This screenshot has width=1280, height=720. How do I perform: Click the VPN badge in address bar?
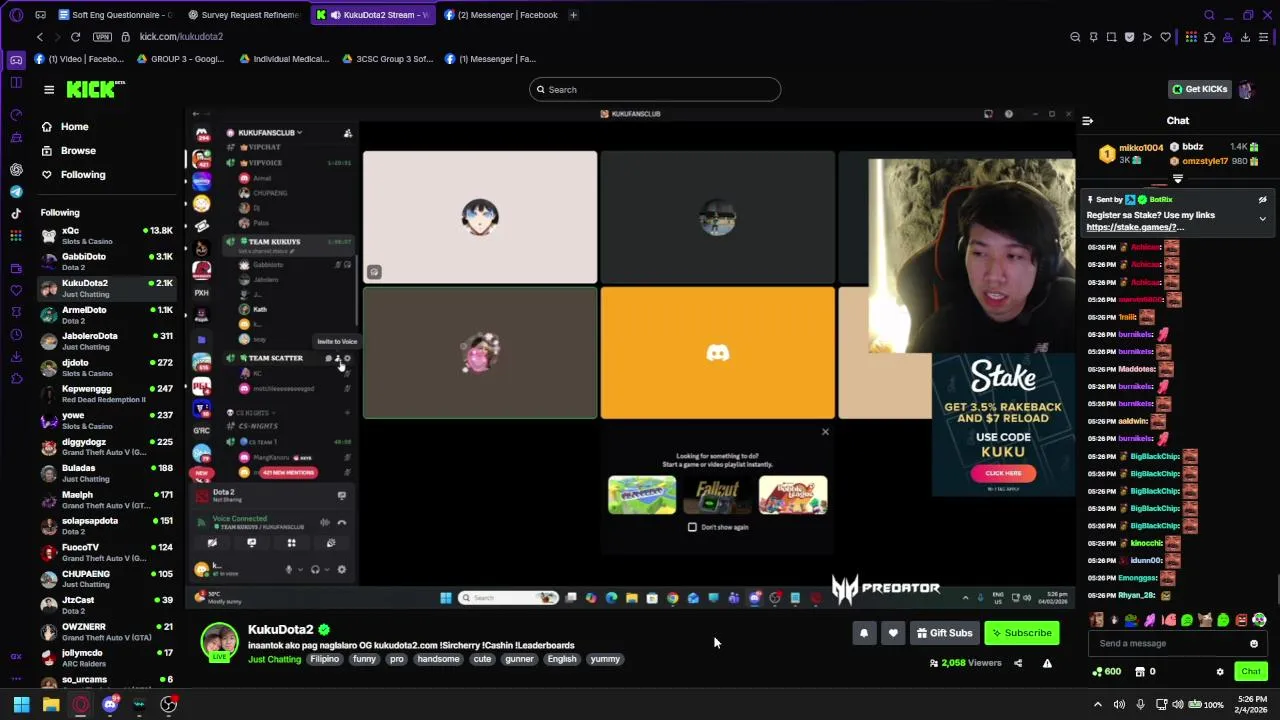click(102, 37)
